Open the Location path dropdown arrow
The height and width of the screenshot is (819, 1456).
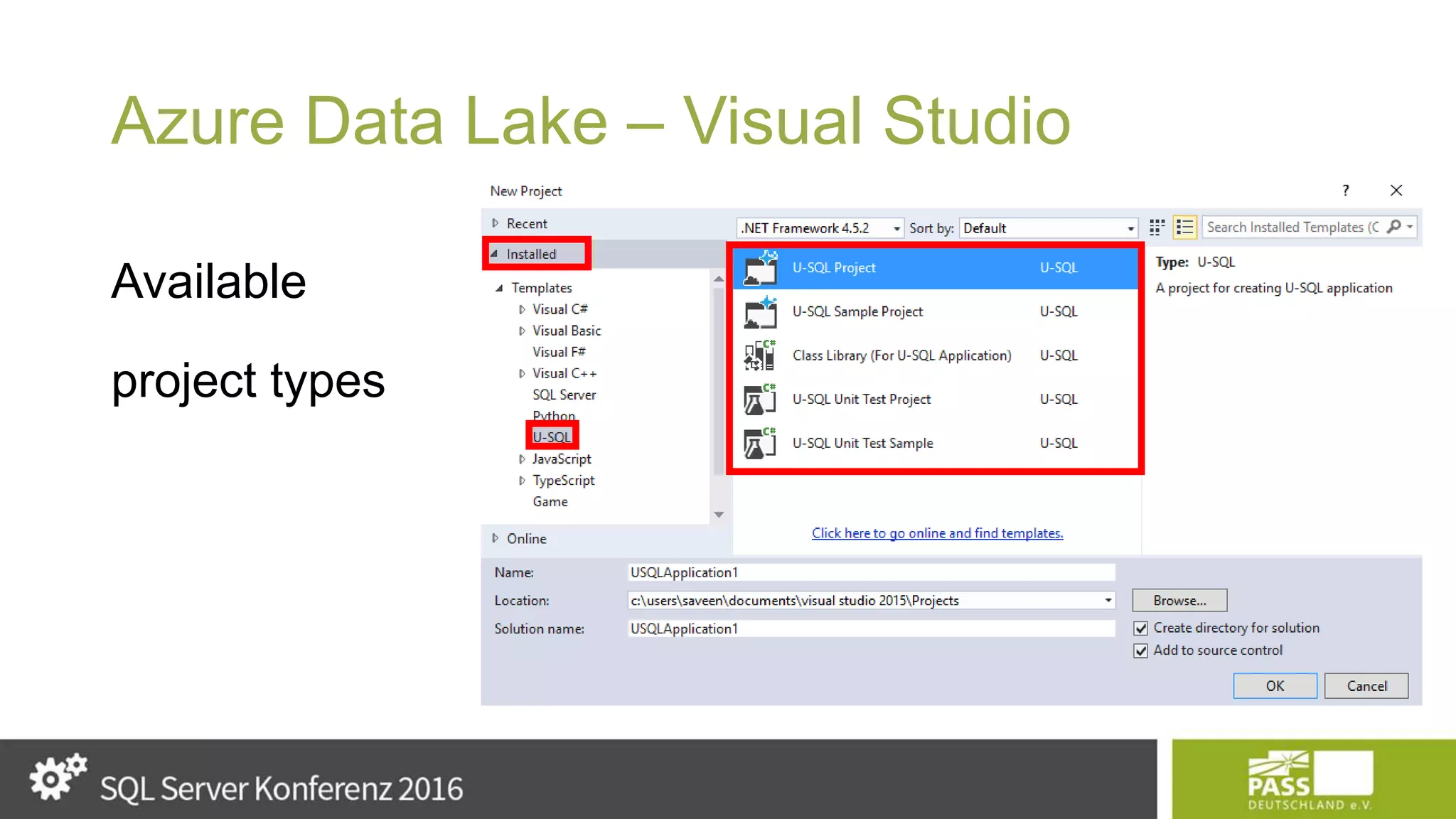pyautogui.click(x=1108, y=601)
